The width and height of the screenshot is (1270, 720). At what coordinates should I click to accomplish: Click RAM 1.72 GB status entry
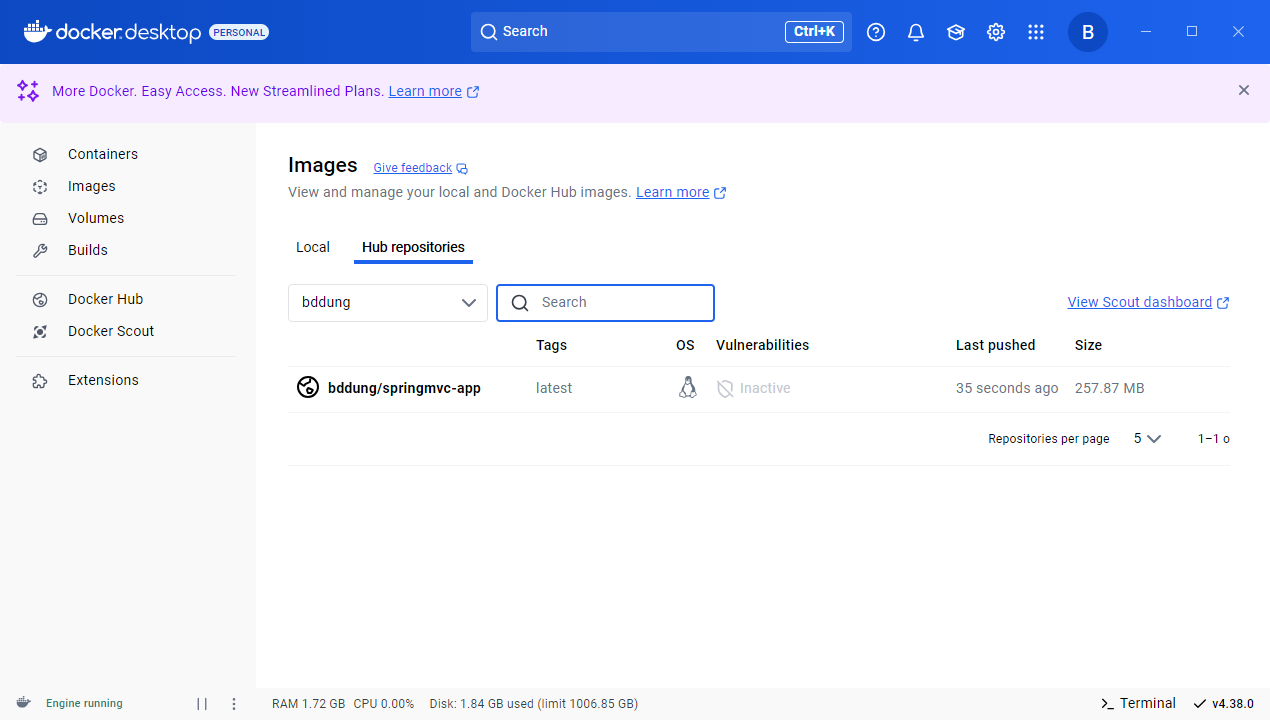[x=308, y=703]
